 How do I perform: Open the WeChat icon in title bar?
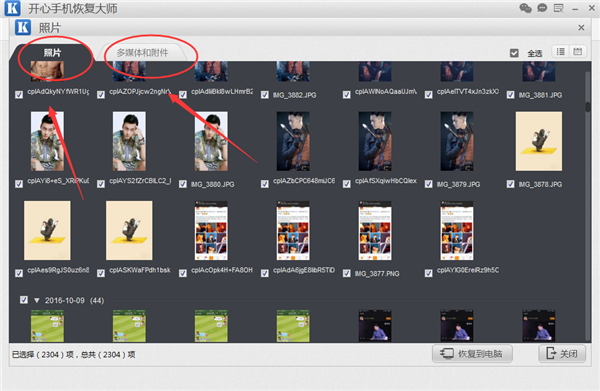tap(525, 8)
